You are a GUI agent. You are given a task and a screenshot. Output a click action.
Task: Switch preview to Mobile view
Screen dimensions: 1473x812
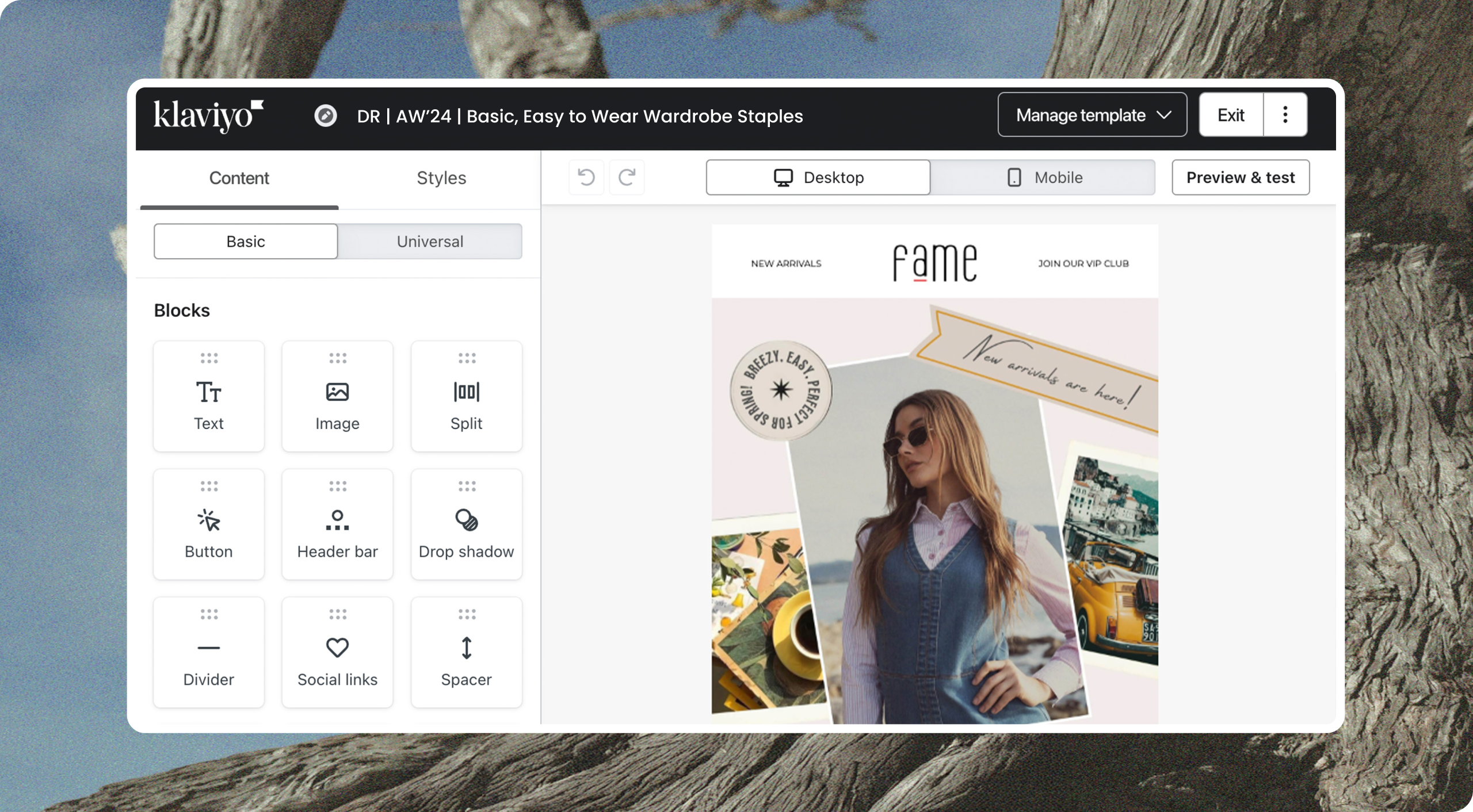point(1043,177)
